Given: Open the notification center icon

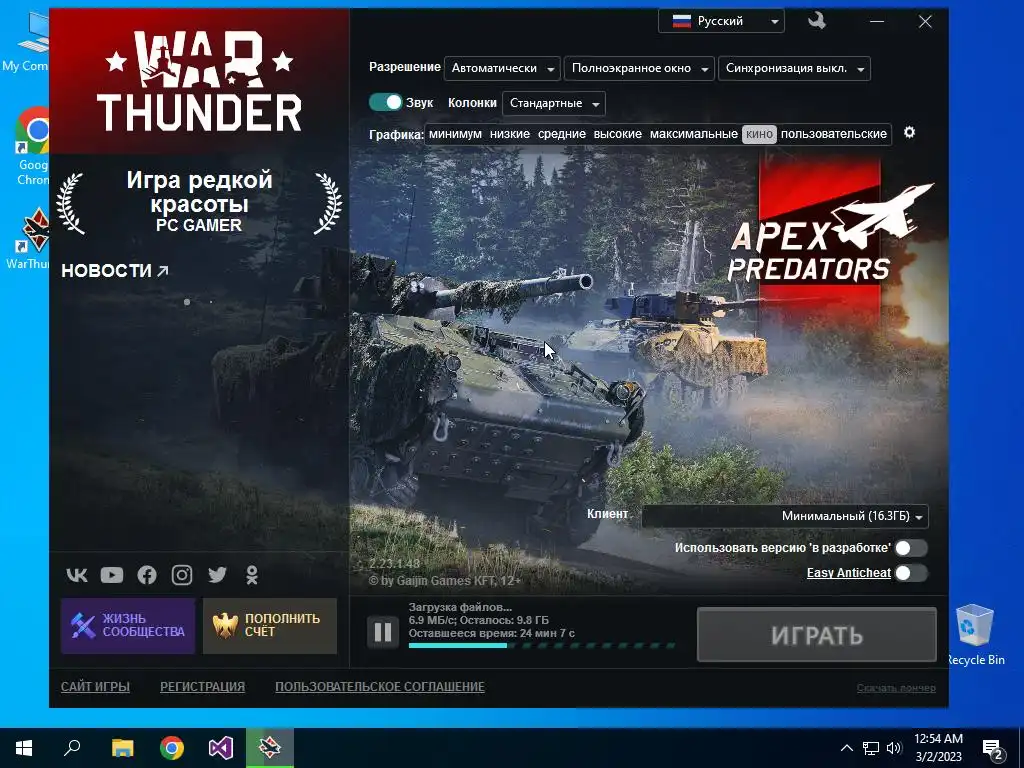Looking at the screenshot, I should [993, 748].
